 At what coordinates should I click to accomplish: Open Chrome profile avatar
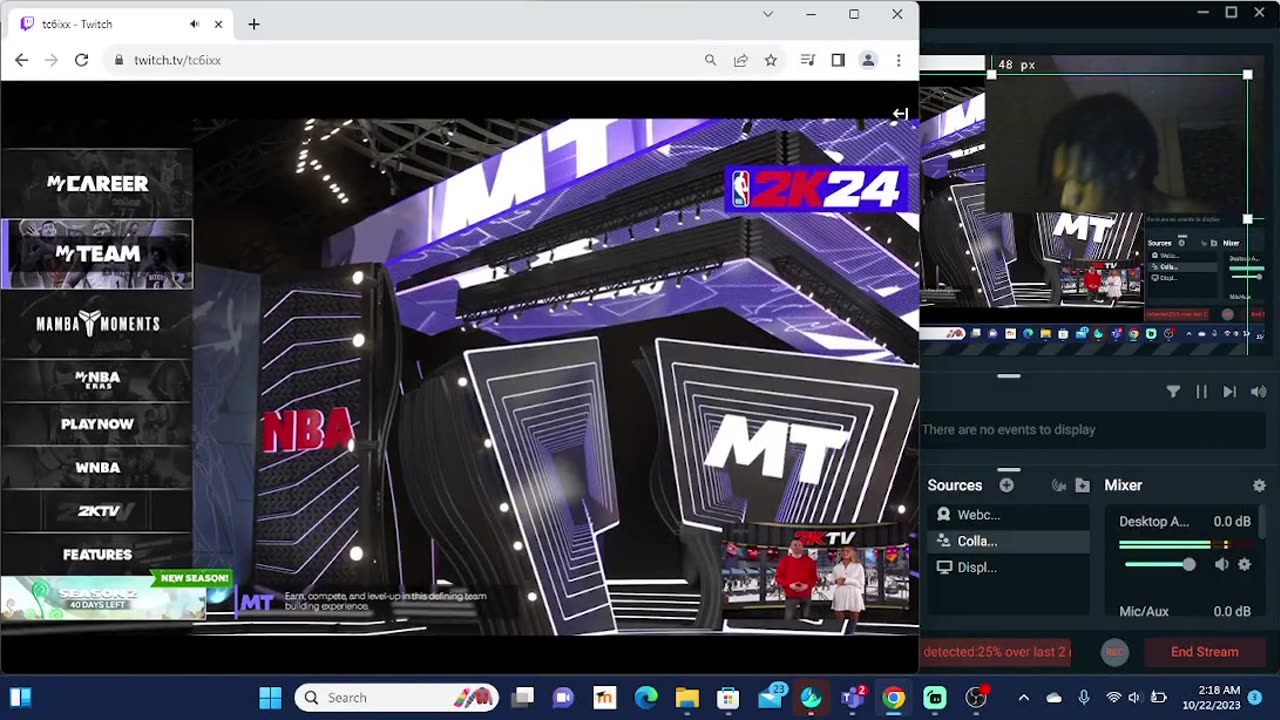868,60
